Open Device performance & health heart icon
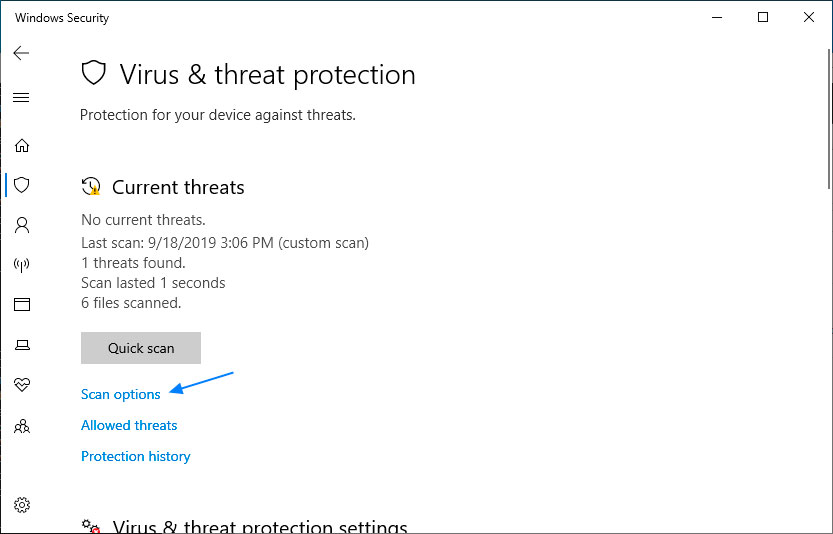The height and width of the screenshot is (534, 833). pos(21,385)
